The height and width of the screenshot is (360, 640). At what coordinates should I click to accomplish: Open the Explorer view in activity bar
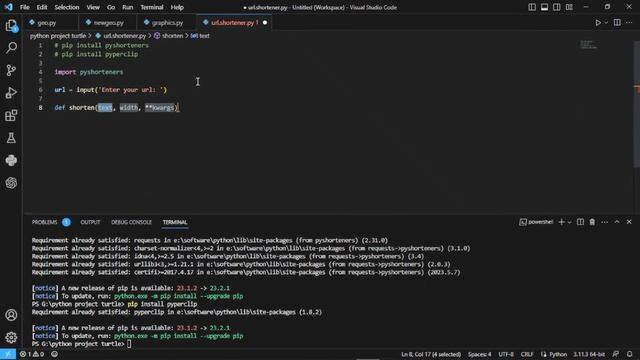(x=11, y=26)
